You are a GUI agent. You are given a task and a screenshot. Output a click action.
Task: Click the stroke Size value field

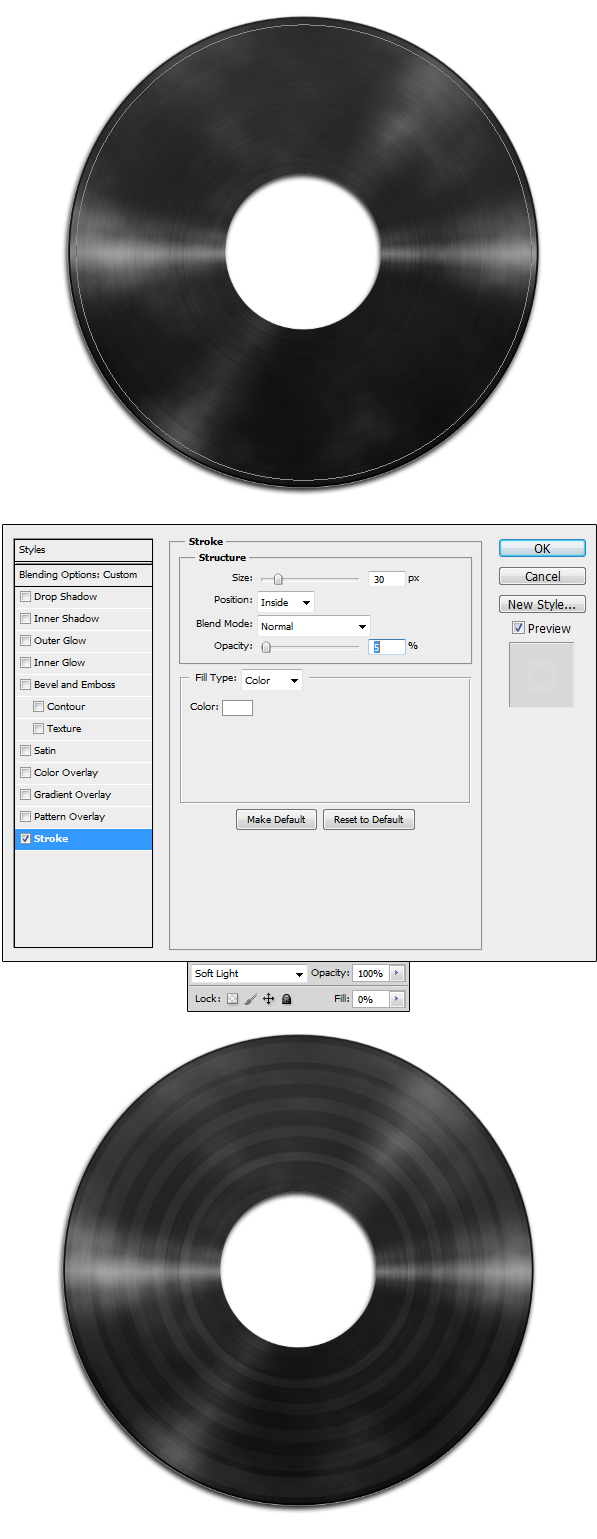point(387,579)
